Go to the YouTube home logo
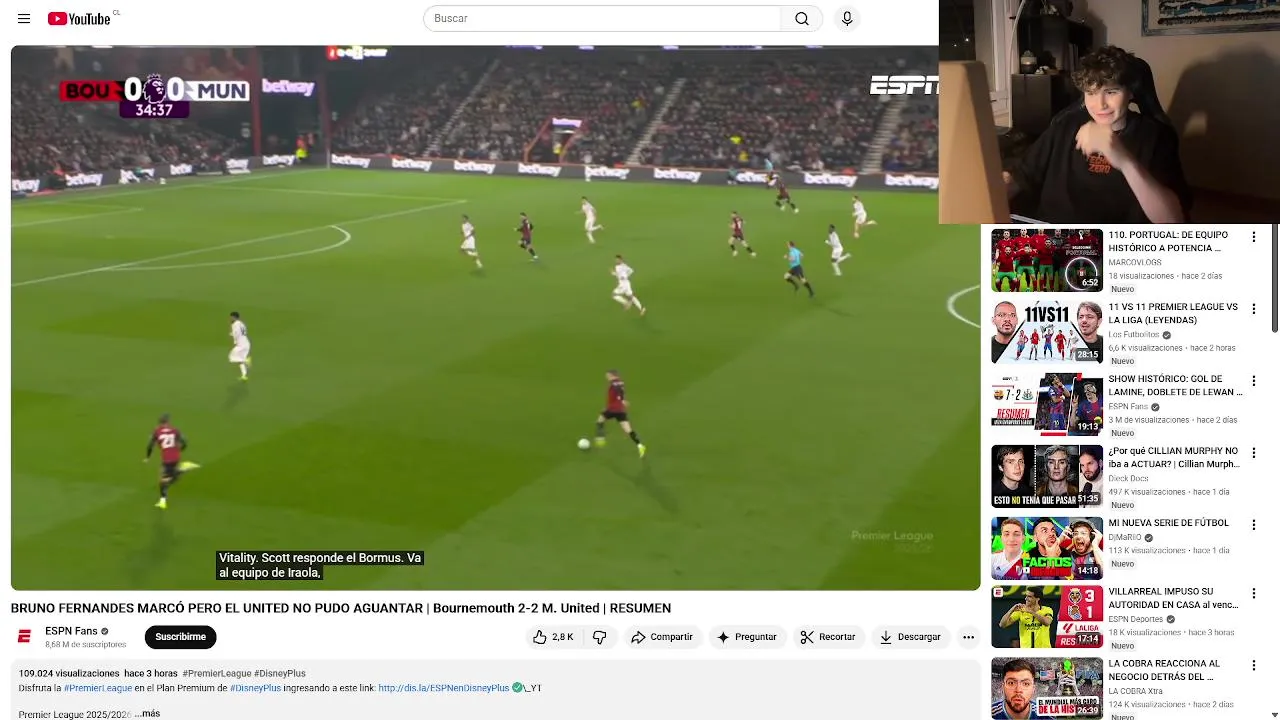 pyautogui.click(x=79, y=18)
